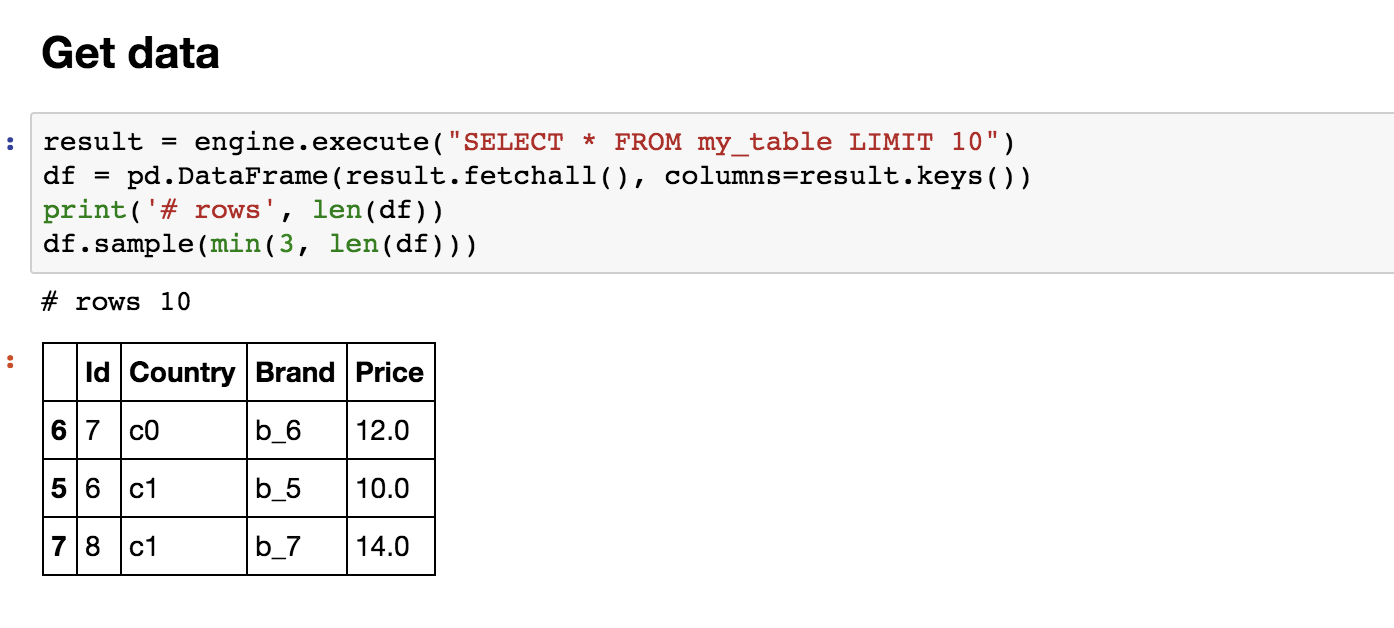Click the "# rows 10" output text
The height and width of the screenshot is (628, 1394).
pyautogui.click(x=116, y=301)
